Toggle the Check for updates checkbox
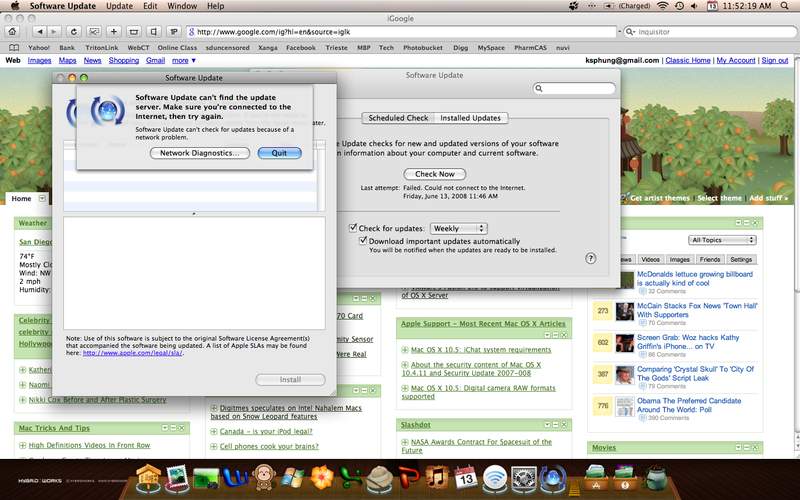 353,228
